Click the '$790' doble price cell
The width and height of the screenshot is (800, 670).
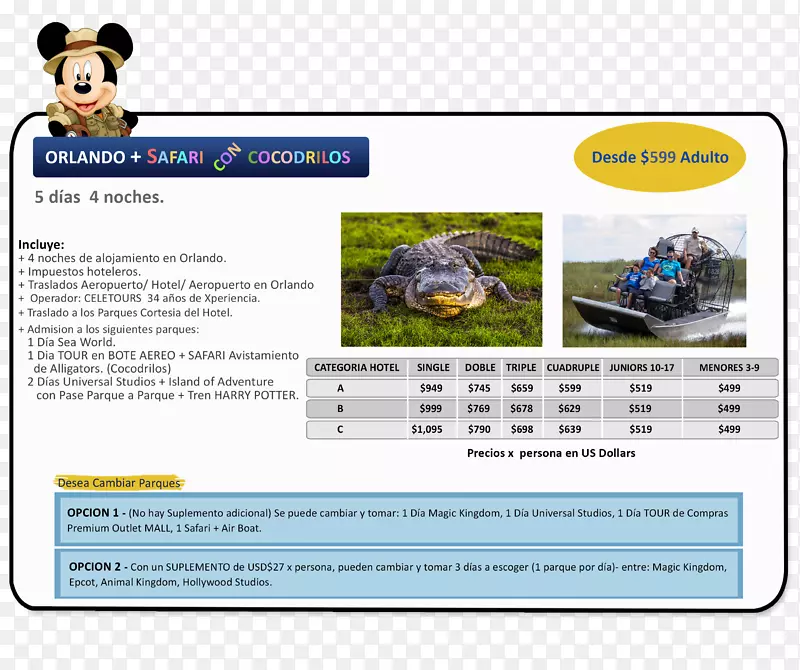click(x=479, y=430)
